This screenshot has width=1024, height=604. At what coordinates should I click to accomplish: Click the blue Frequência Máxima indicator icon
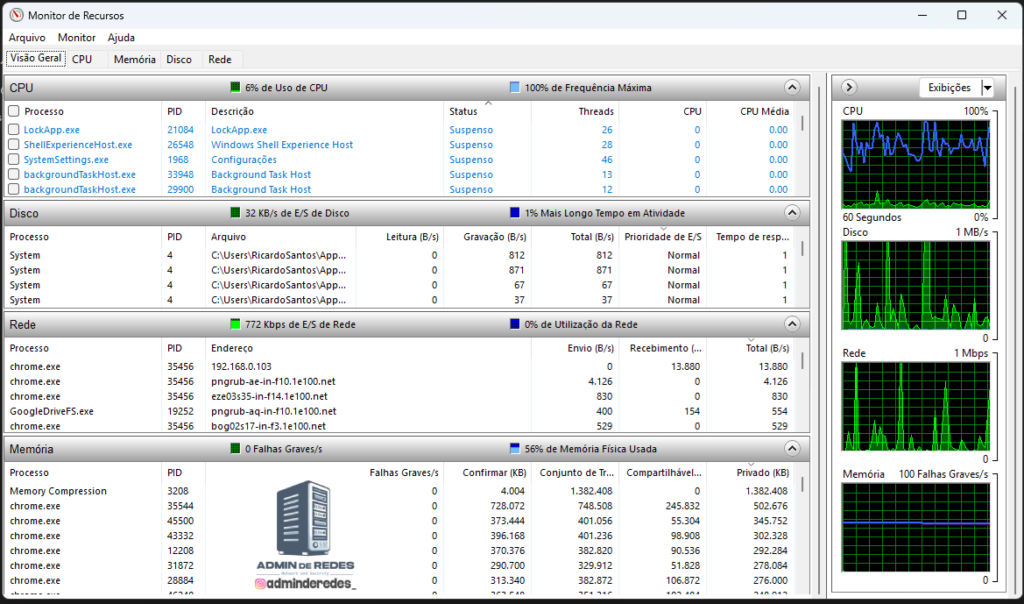(x=515, y=88)
